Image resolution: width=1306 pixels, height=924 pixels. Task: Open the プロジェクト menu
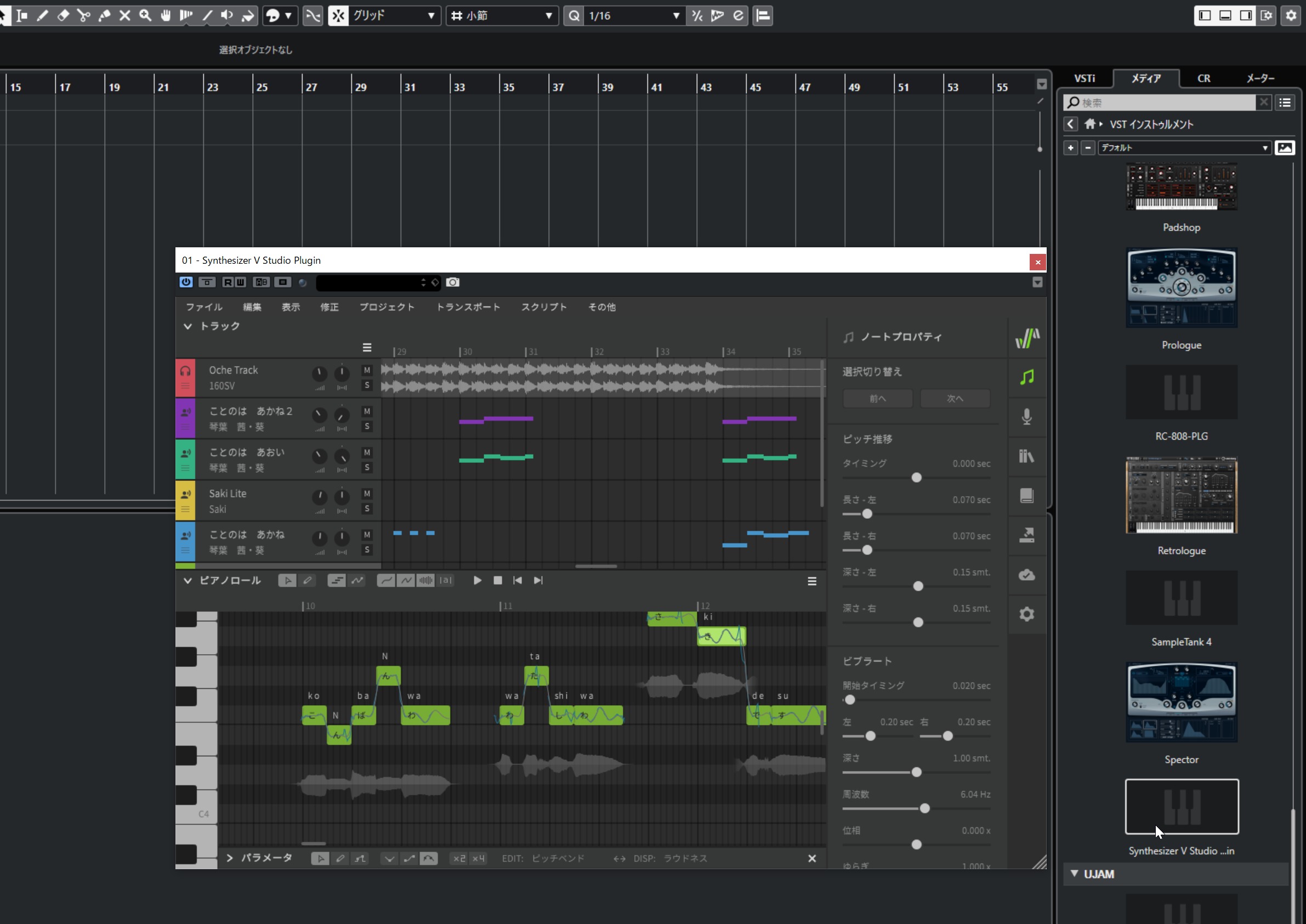(387, 307)
